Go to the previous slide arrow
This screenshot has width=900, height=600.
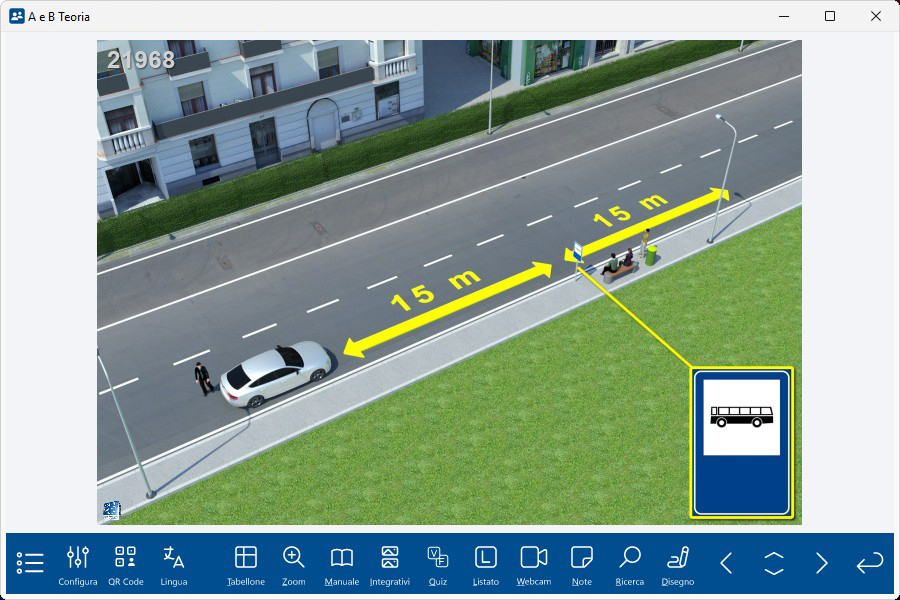[726, 563]
